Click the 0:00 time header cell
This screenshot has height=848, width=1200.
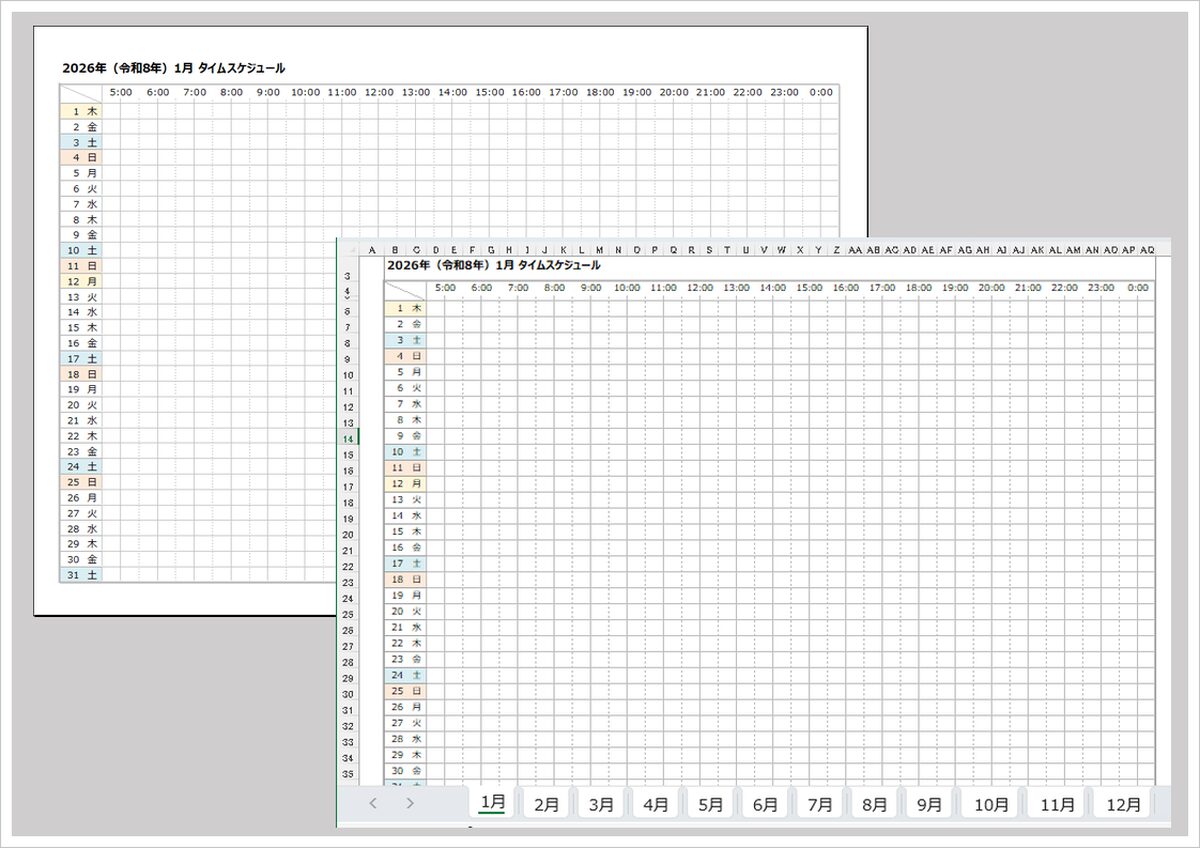coord(1139,287)
